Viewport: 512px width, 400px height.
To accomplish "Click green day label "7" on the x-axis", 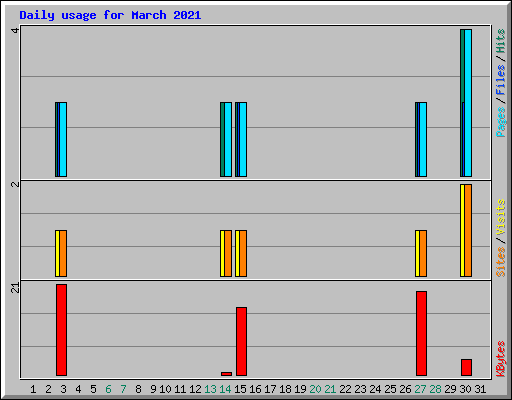I will click(123, 389).
